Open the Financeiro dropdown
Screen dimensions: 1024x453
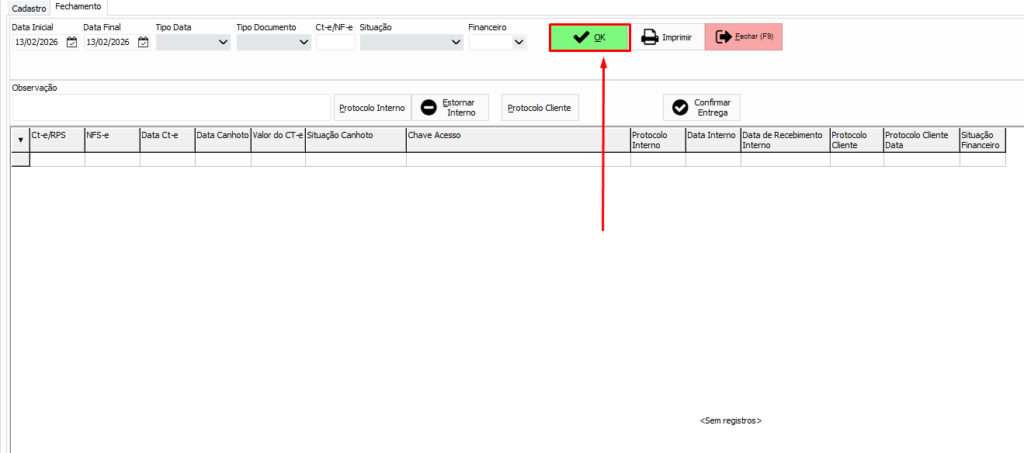point(518,42)
